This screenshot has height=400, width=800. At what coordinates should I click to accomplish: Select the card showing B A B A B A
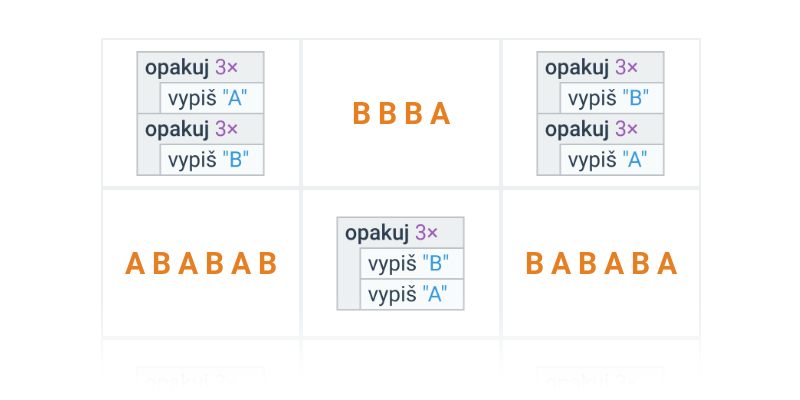tap(601, 263)
